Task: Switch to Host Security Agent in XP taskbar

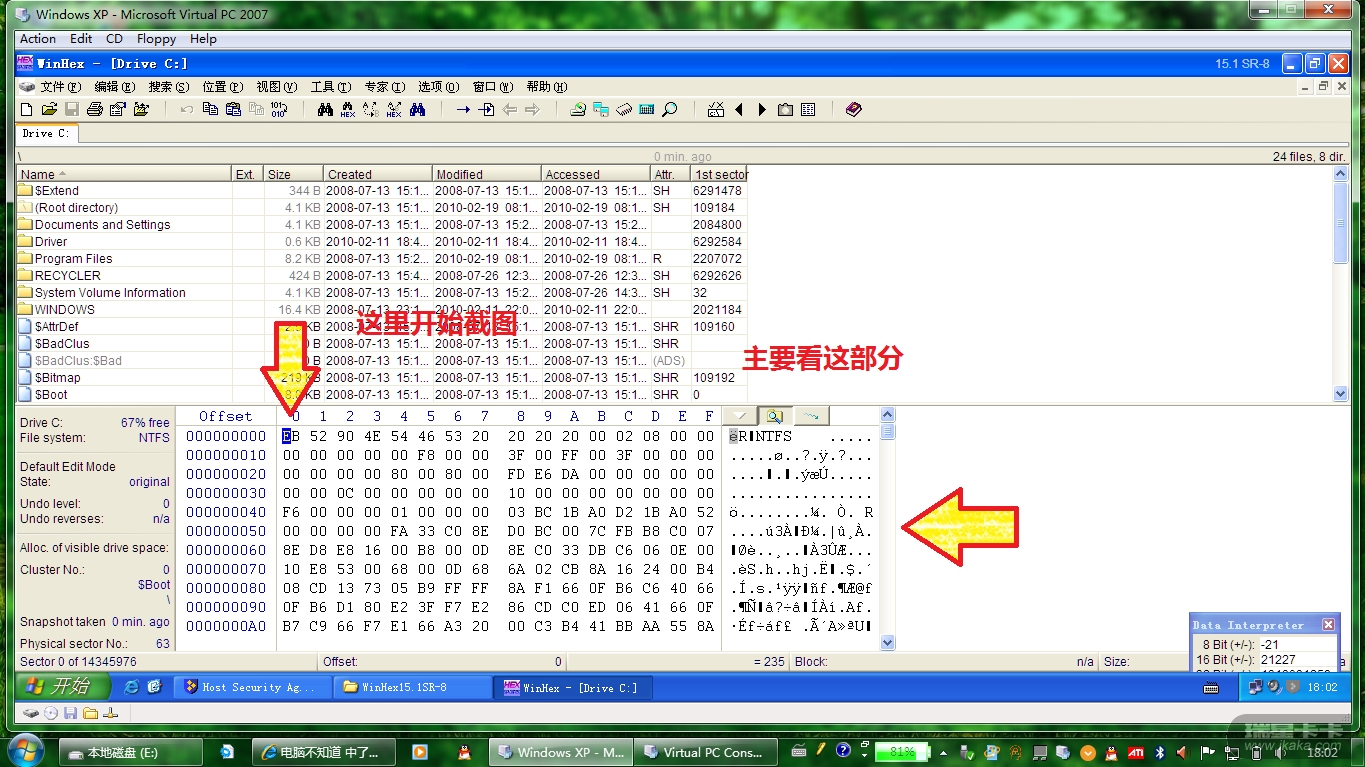Action: tap(253, 687)
